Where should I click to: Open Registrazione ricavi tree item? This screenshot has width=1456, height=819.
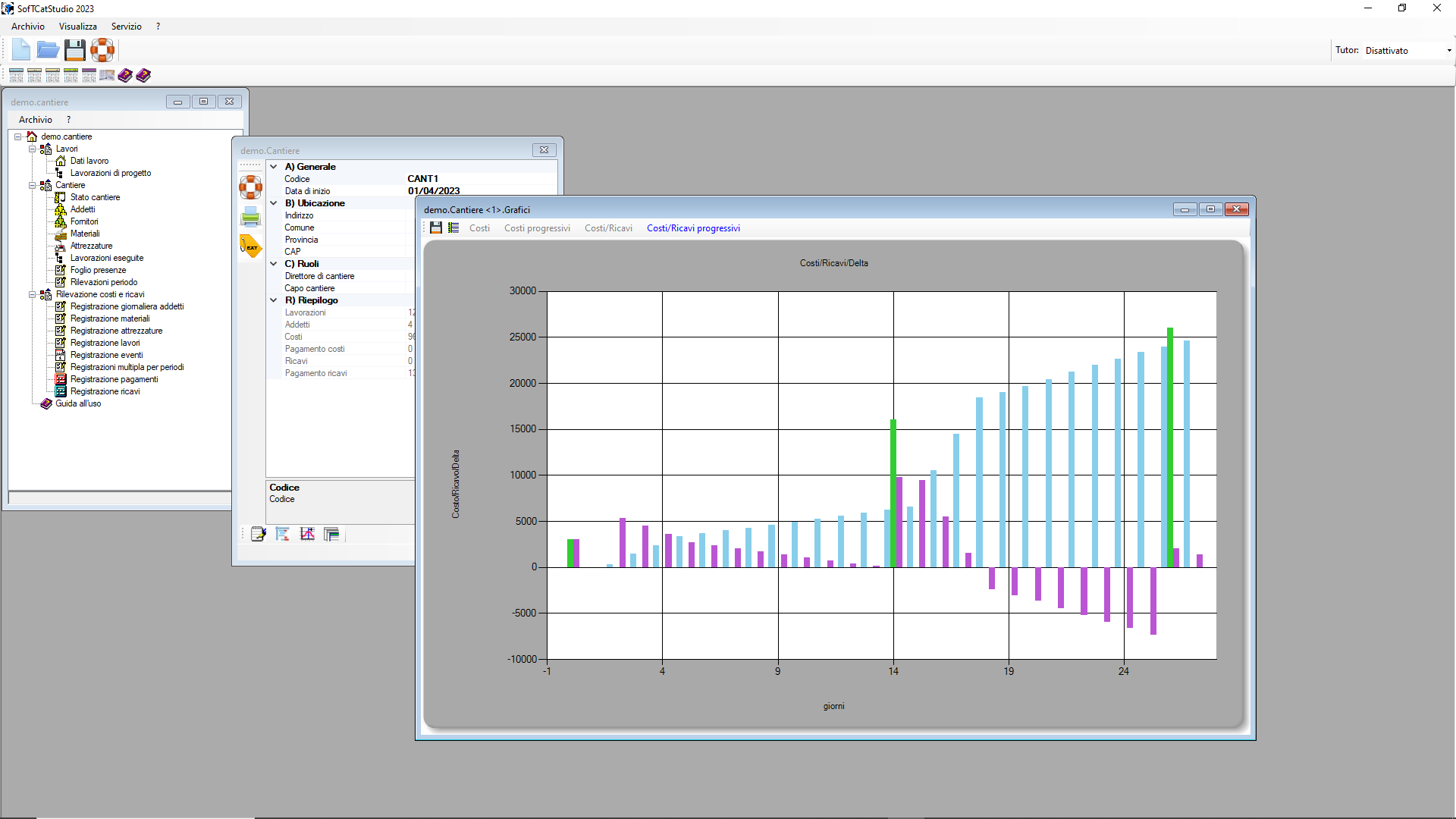click(x=105, y=391)
